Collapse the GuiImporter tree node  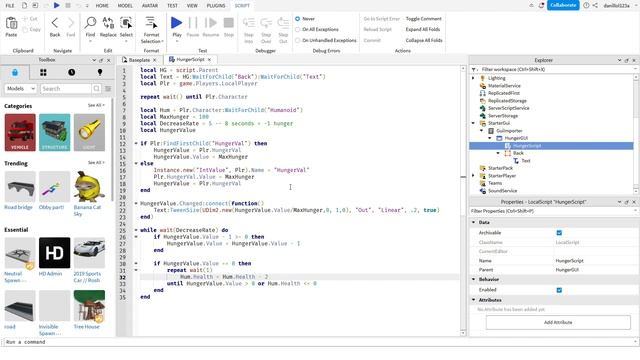point(482,131)
